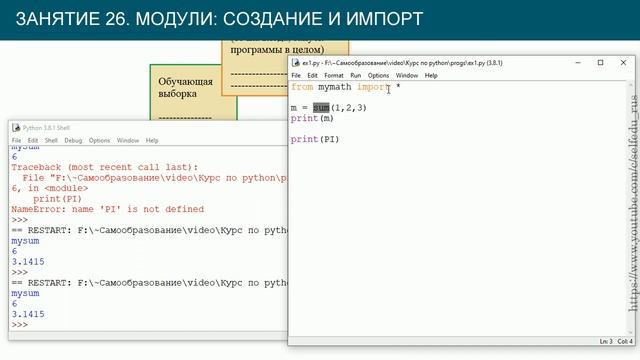Click ex1.py window title bar text
Screen dimensions: 640x360
pos(402,63)
